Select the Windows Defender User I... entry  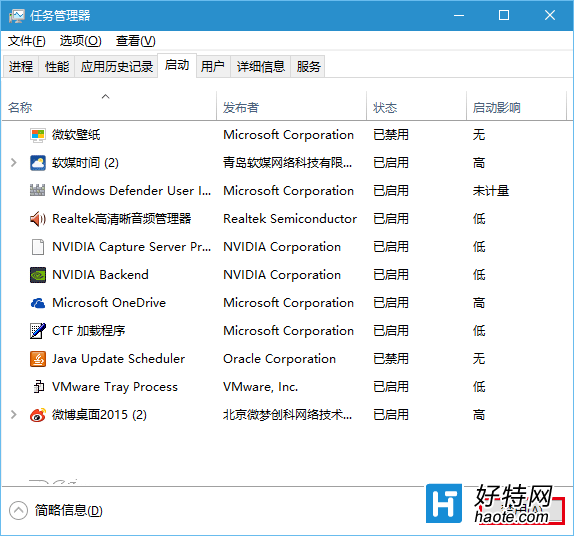point(131,191)
